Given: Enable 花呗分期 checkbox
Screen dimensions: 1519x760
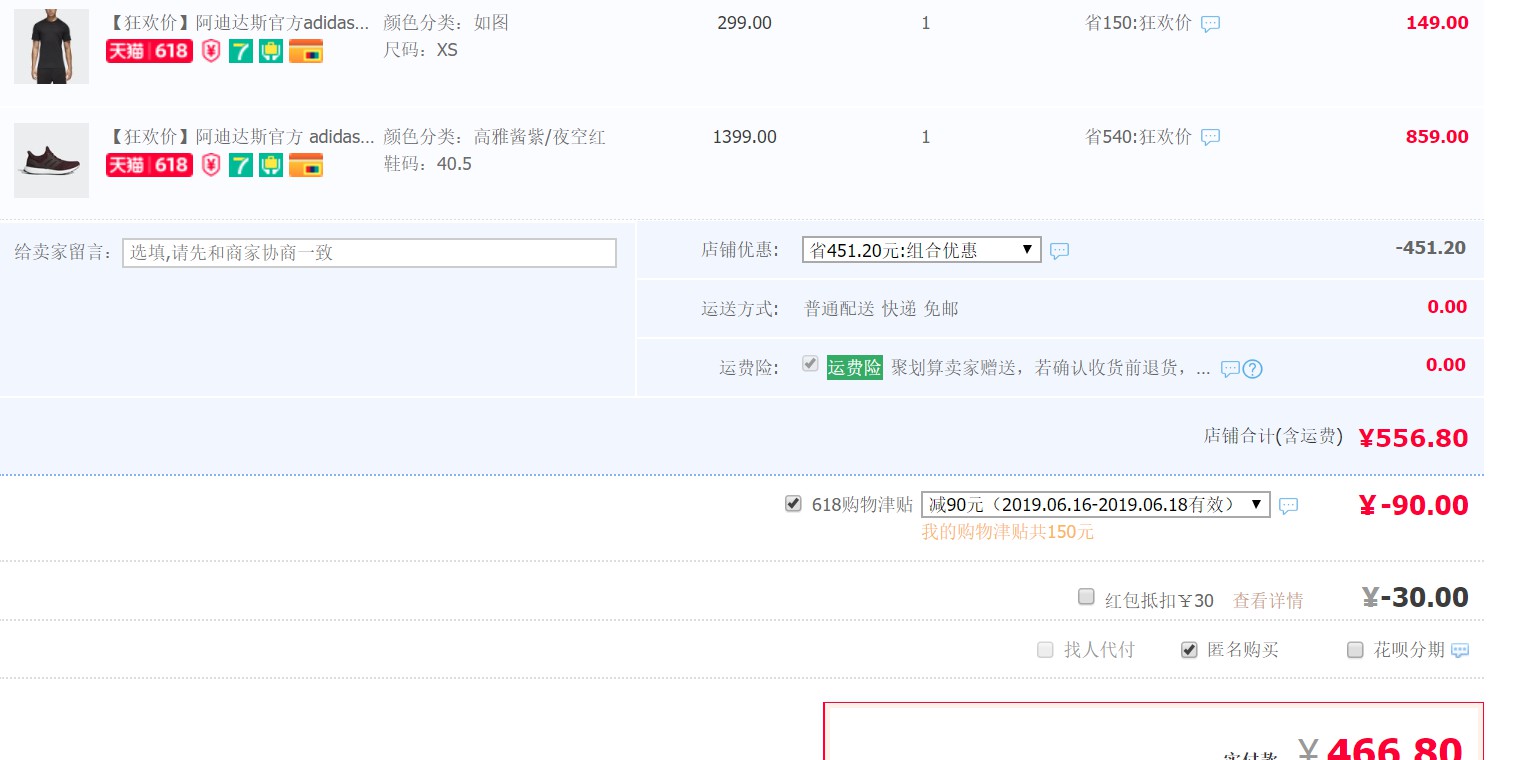Looking at the screenshot, I should (1355, 650).
